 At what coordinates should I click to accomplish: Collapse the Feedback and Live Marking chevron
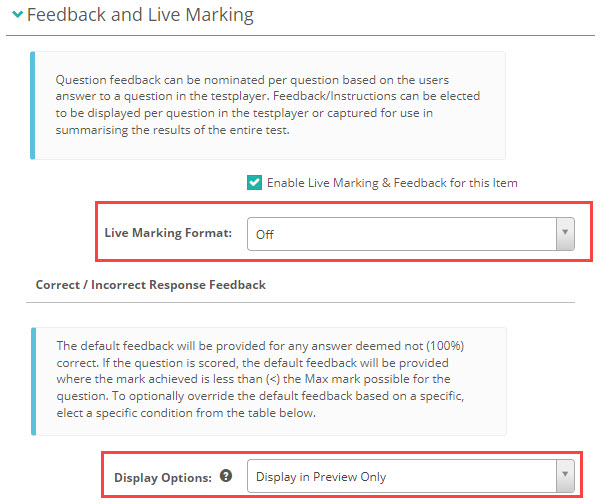point(17,16)
